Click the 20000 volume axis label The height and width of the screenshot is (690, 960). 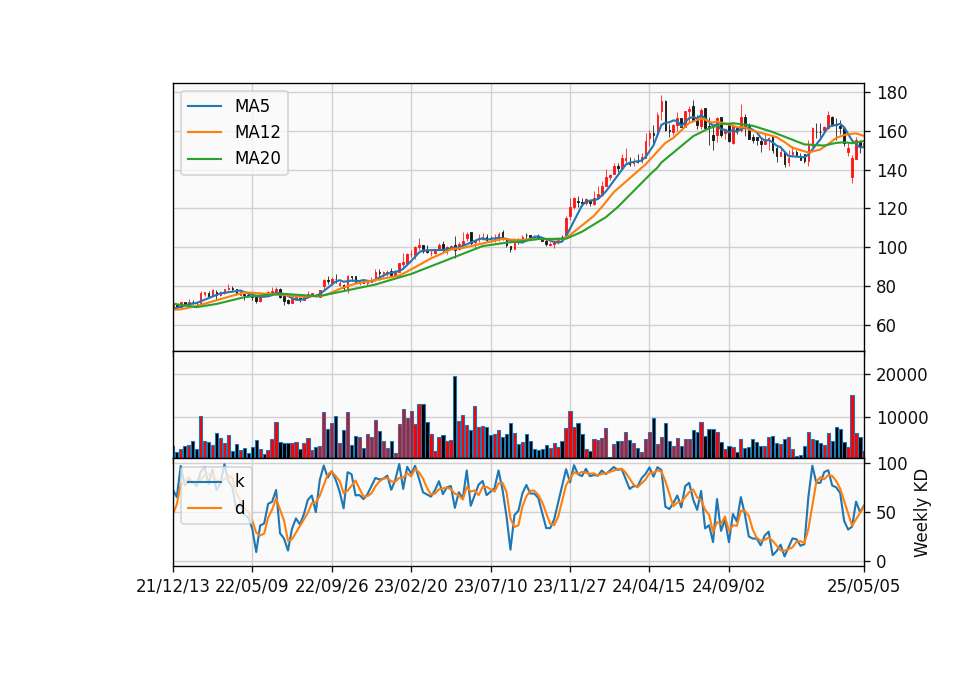pos(902,375)
